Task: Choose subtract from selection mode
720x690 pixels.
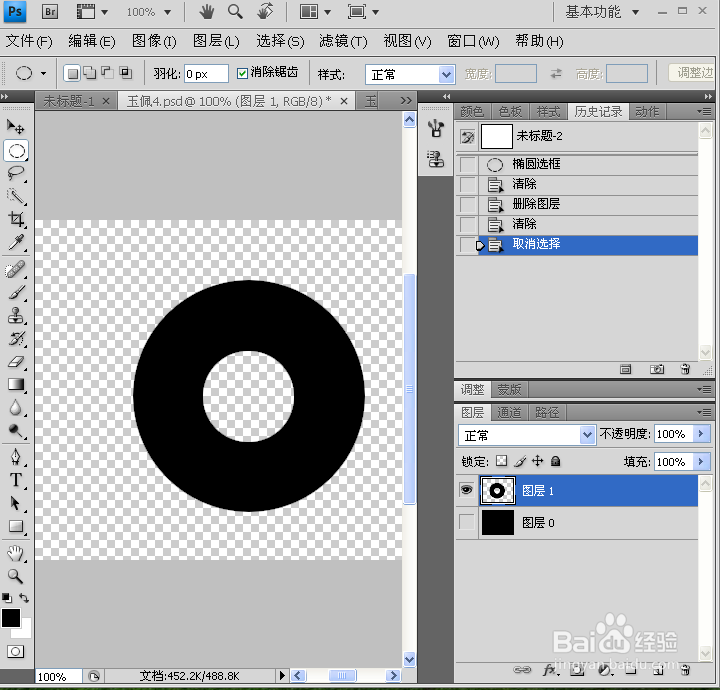Action: pos(107,73)
